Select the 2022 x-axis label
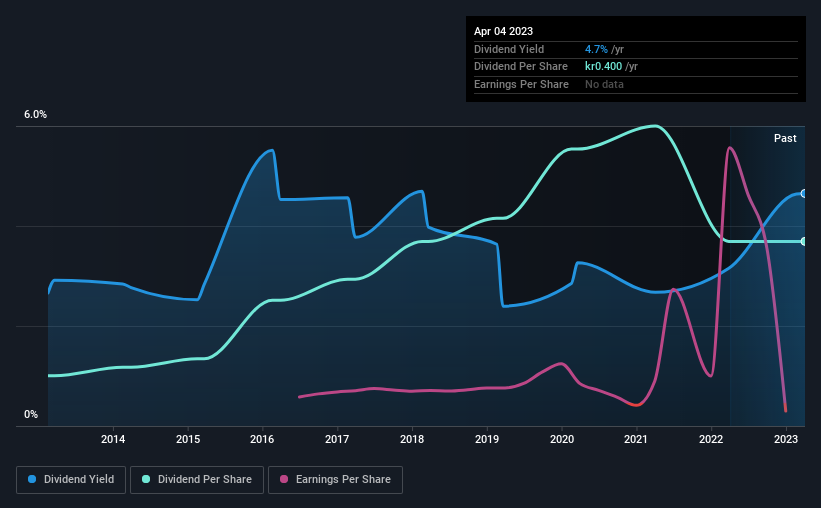The height and width of the screenshot is (508, 821). tap(711, 439)
